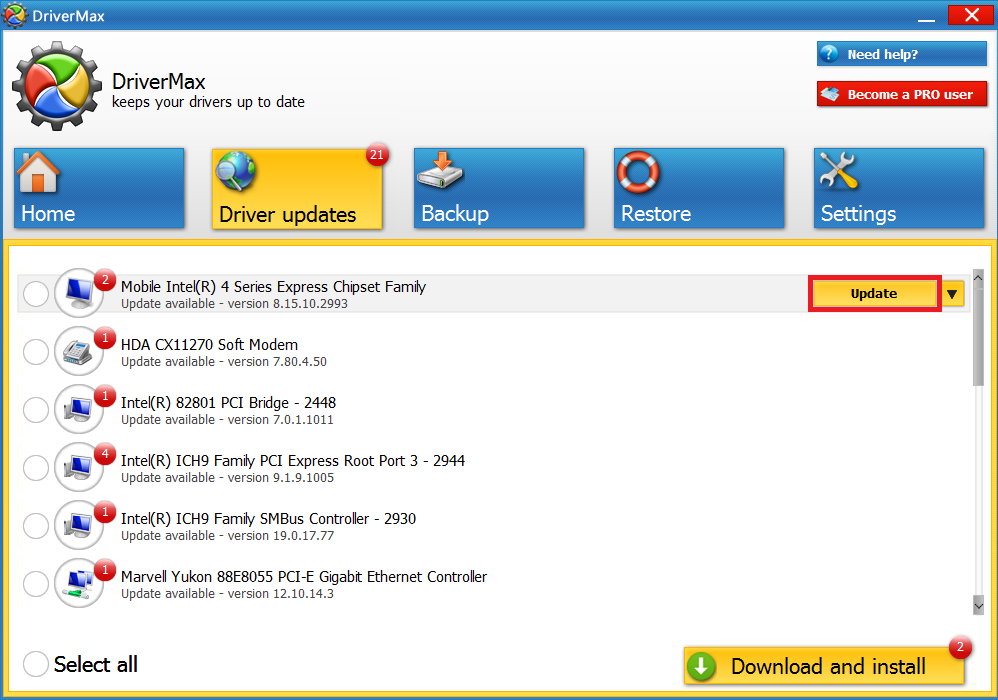The height and width of the screenshot is (700, 998).
Task: Click the question mark help icon
Action: click(829, 53)
